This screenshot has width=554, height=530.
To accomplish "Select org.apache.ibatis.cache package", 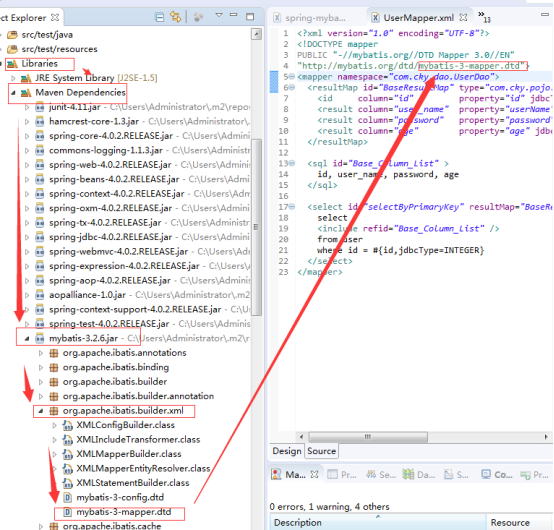I will 112,526.
